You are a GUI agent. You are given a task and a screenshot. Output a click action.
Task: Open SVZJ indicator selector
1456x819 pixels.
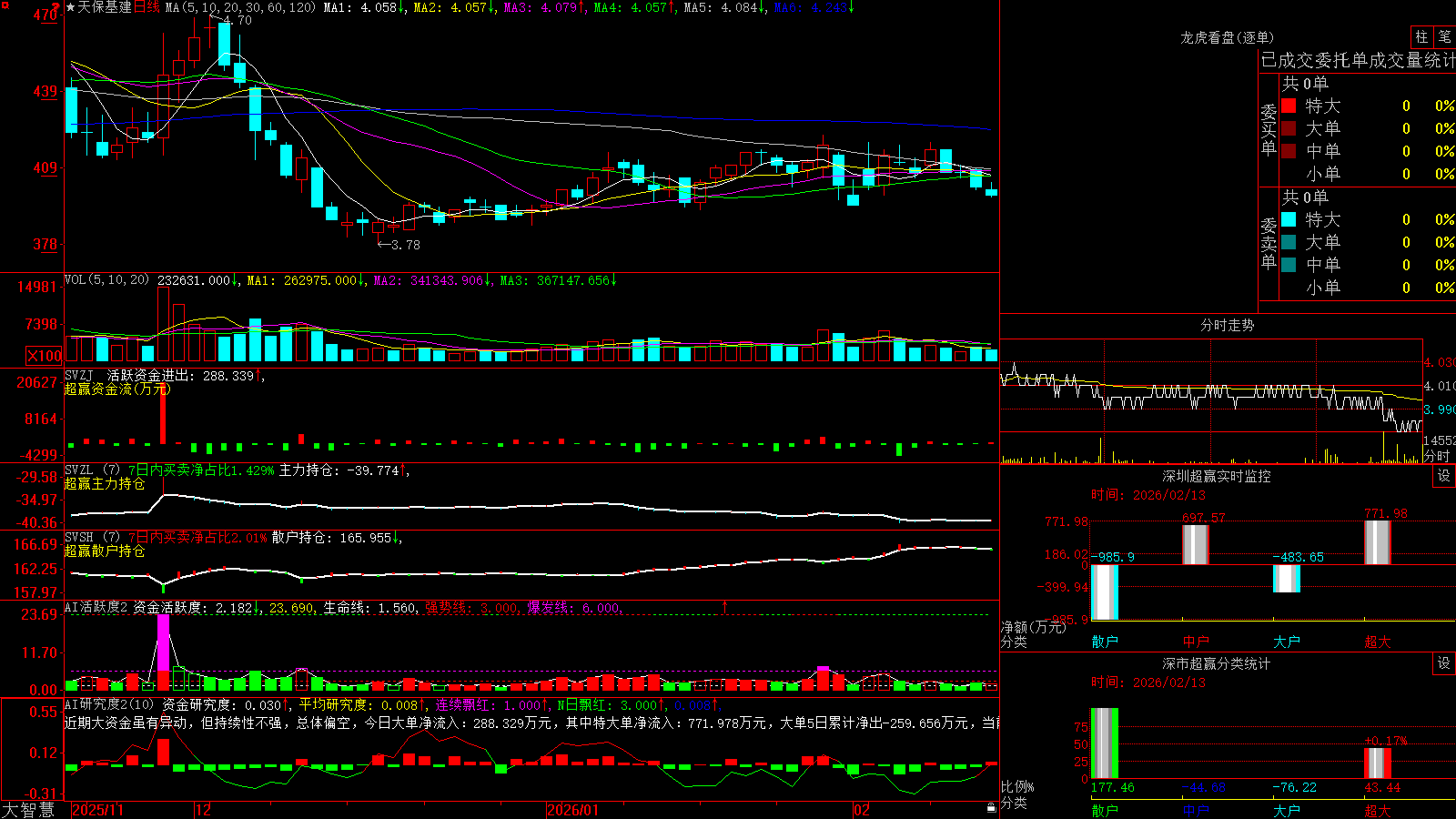pyautogui.click(x=79, y=376)
